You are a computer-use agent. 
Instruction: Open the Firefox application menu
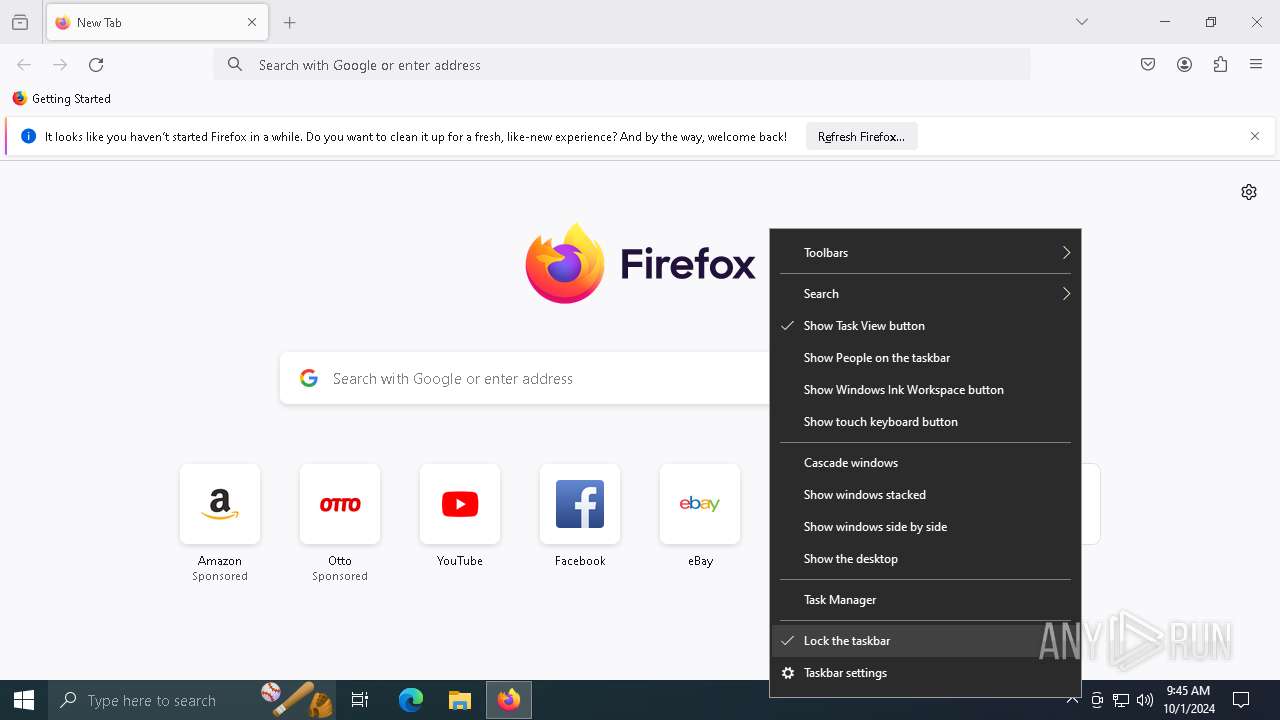coord(1256,65)
